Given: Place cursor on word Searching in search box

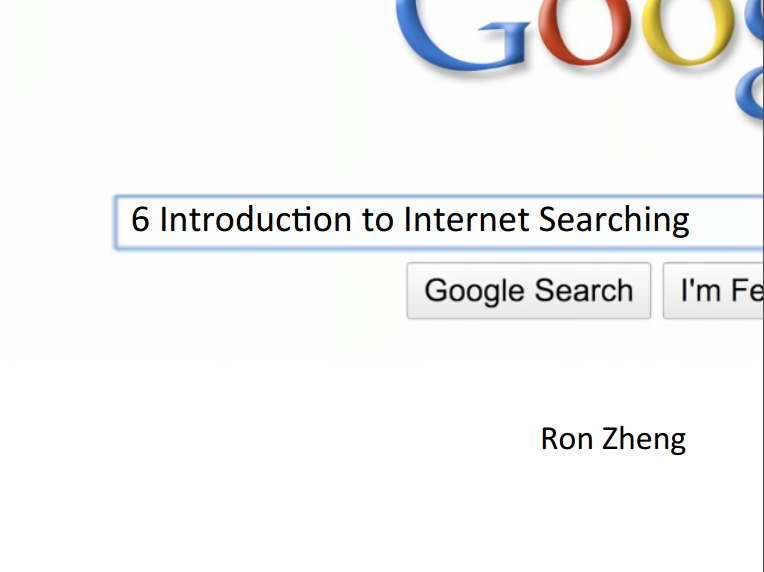Looking at the screenshot, I should click(614, 221).
